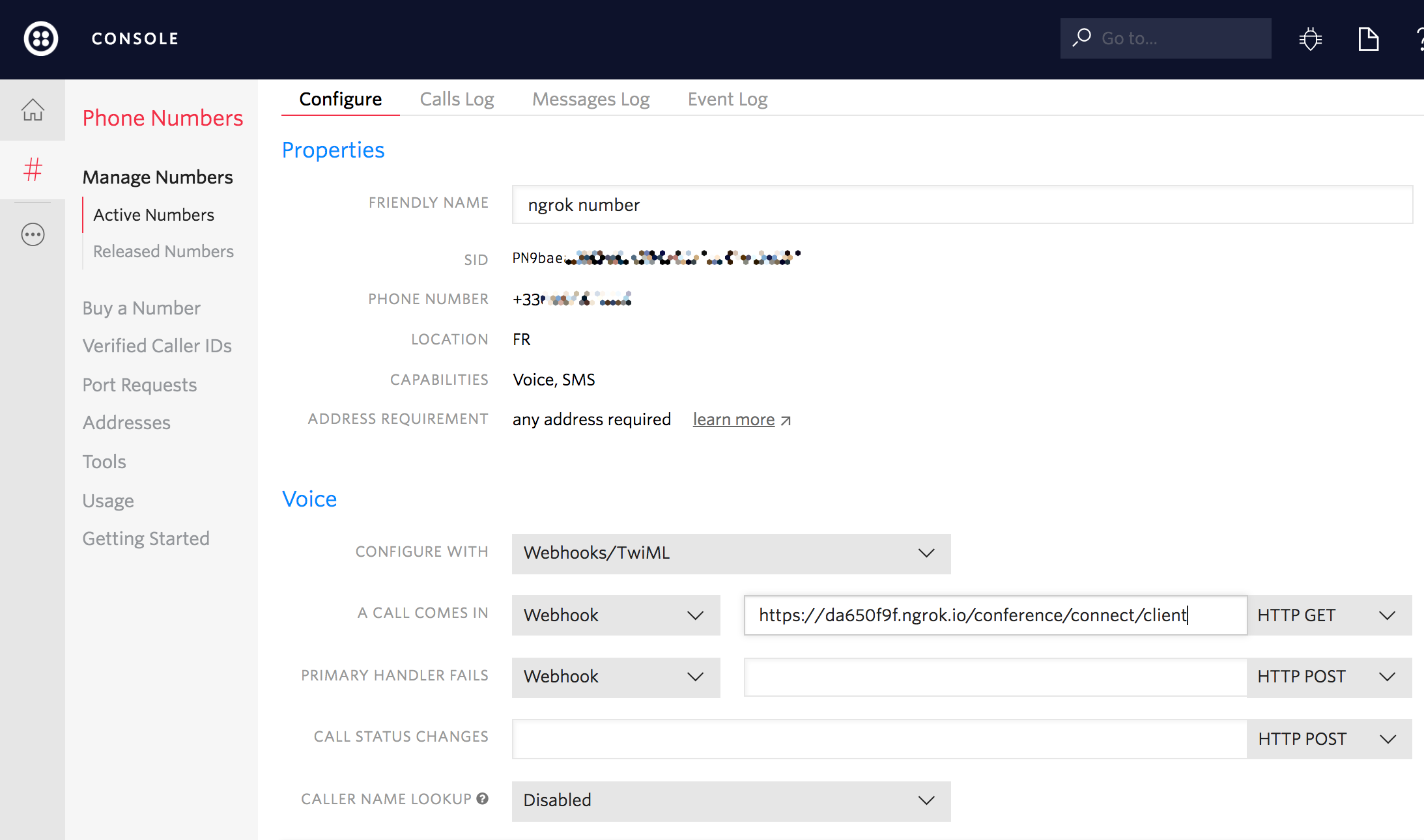Follow the learn more link
1424x840 pixels.
click(x=734, y=419)
